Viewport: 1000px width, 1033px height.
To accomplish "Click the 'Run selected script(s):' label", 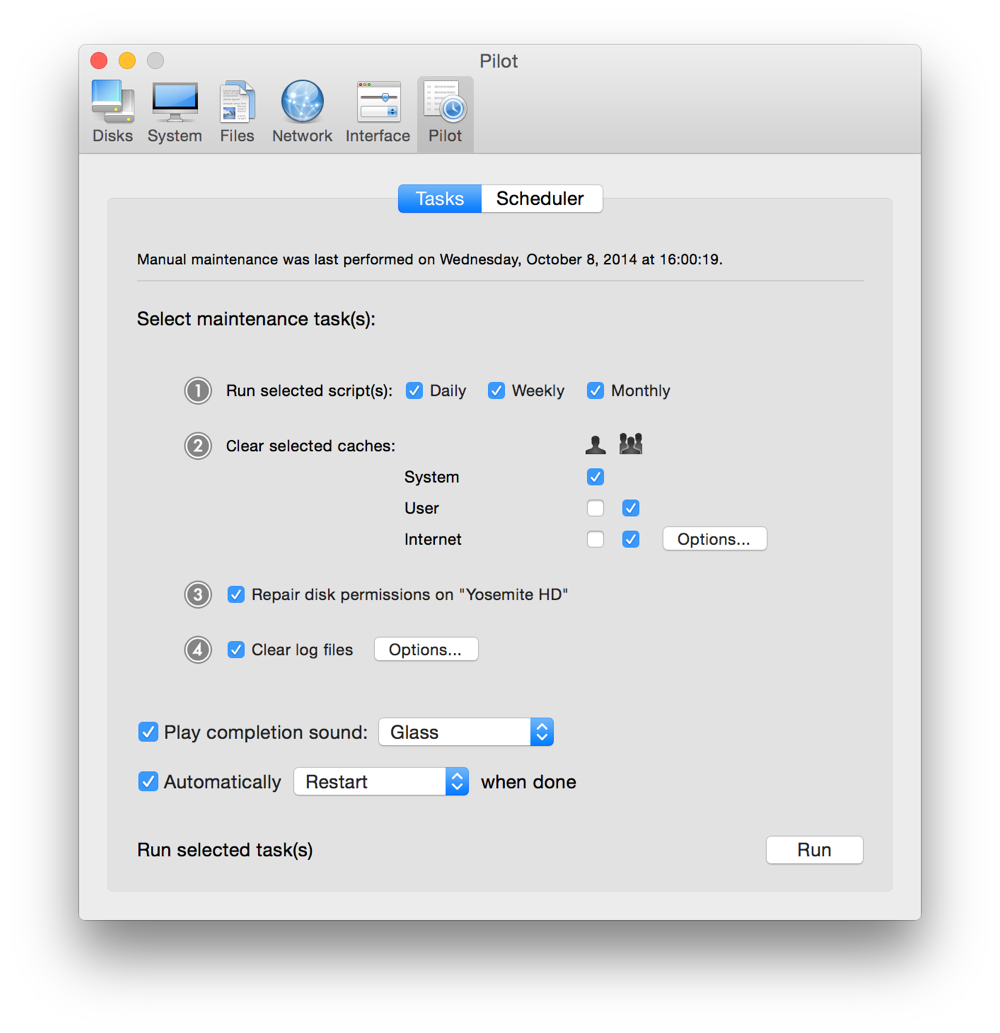I will click(309, 391).
